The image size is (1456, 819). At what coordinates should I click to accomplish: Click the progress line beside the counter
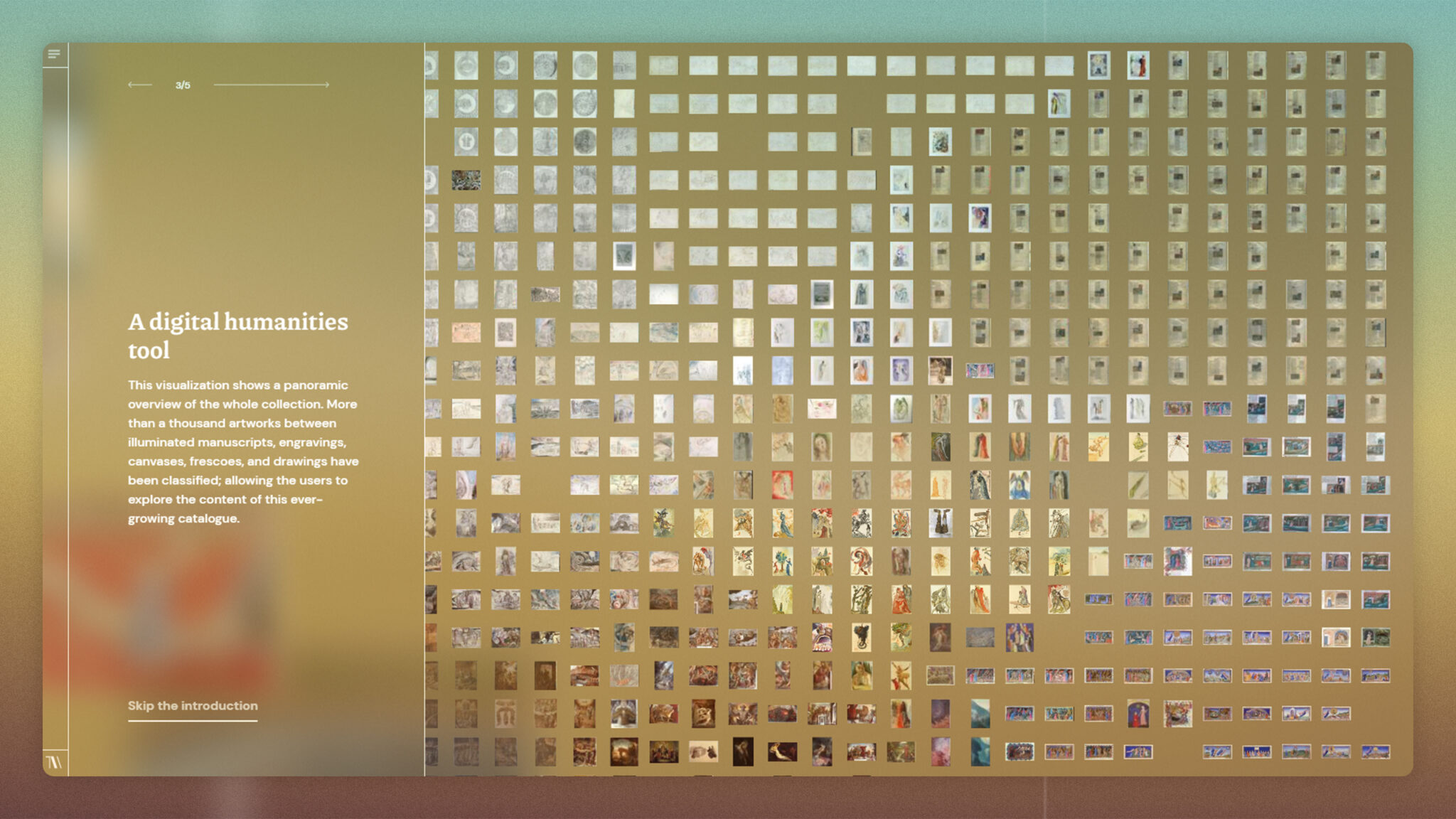pos(272,85)
